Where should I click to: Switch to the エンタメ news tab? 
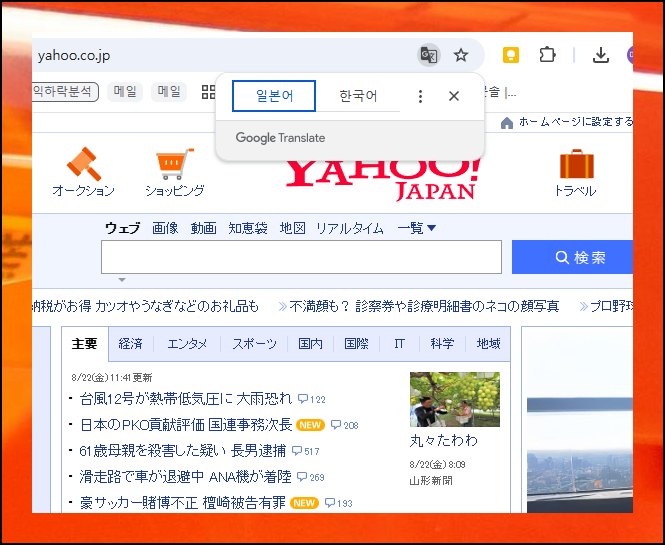[x=187, y=344]
